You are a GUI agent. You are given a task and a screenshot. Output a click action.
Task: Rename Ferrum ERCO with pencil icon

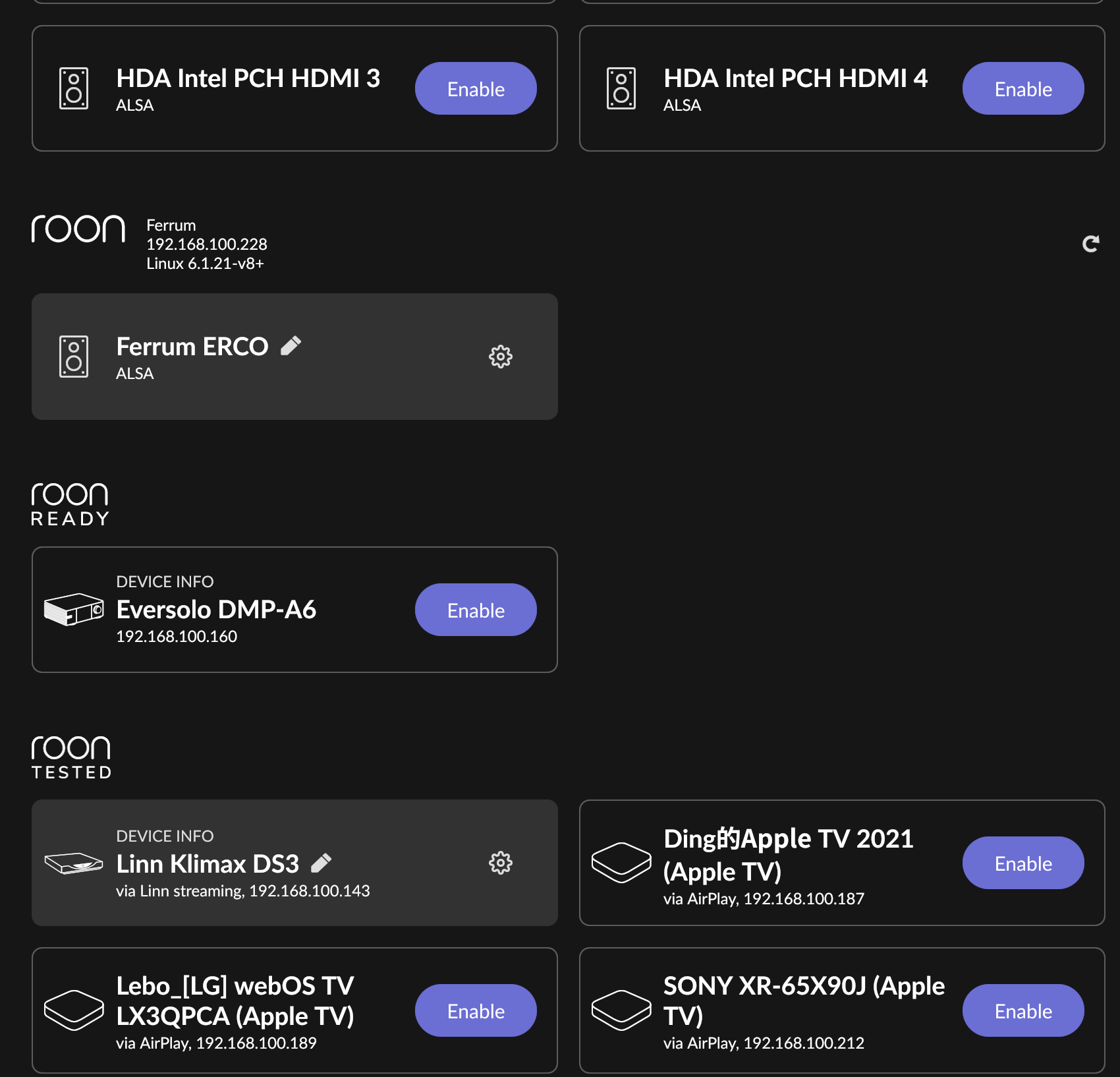pos(291,345)
